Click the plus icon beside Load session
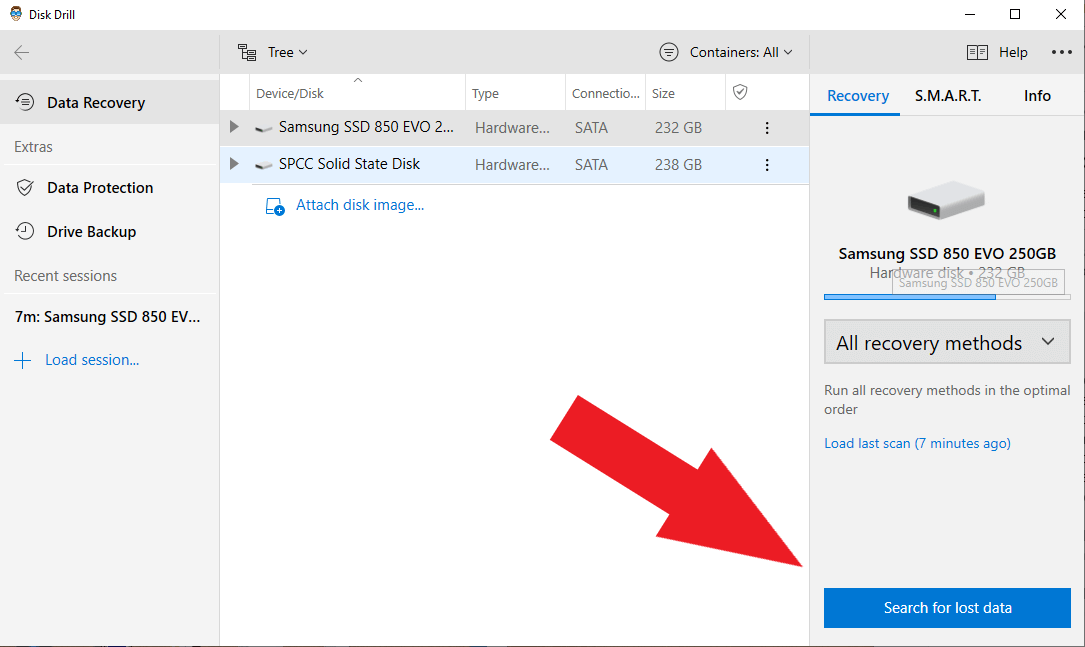 click(23, 360)
